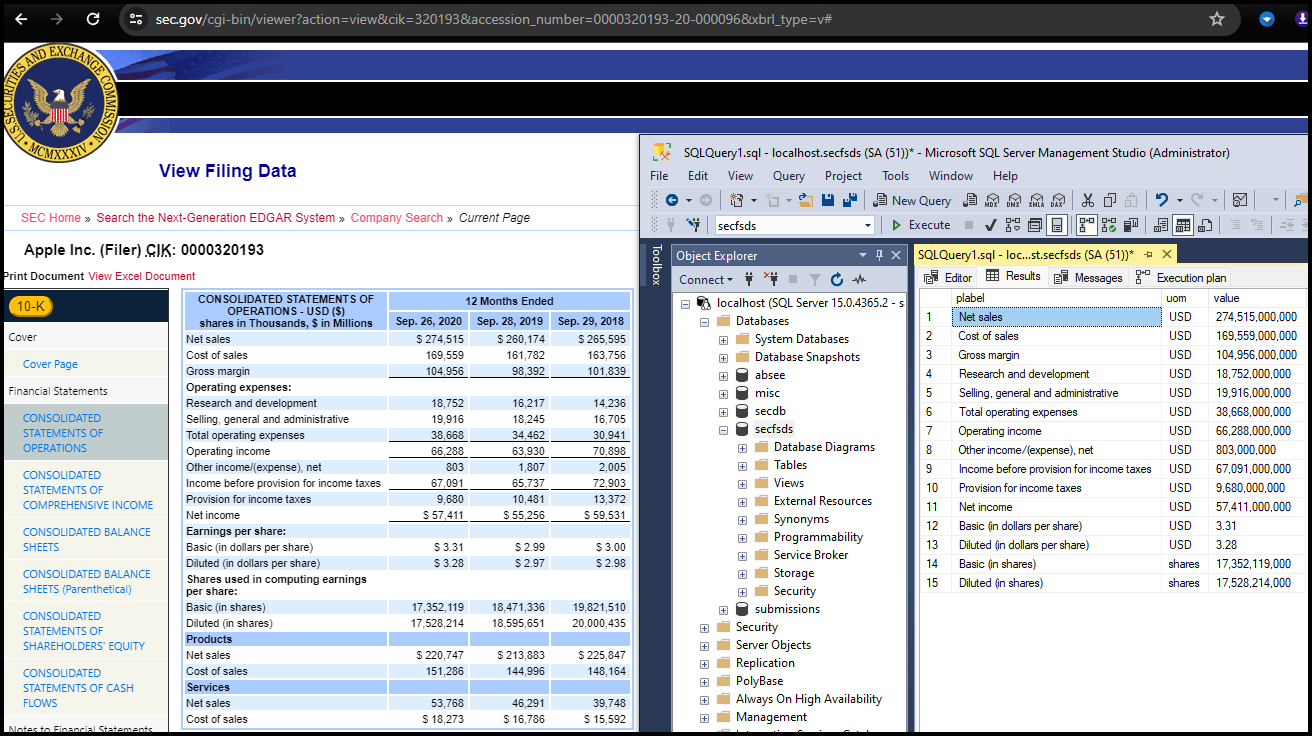Click the Connect Object Explorer plug icon
This screenshot has height=736, width=1312.
[748, 279]
